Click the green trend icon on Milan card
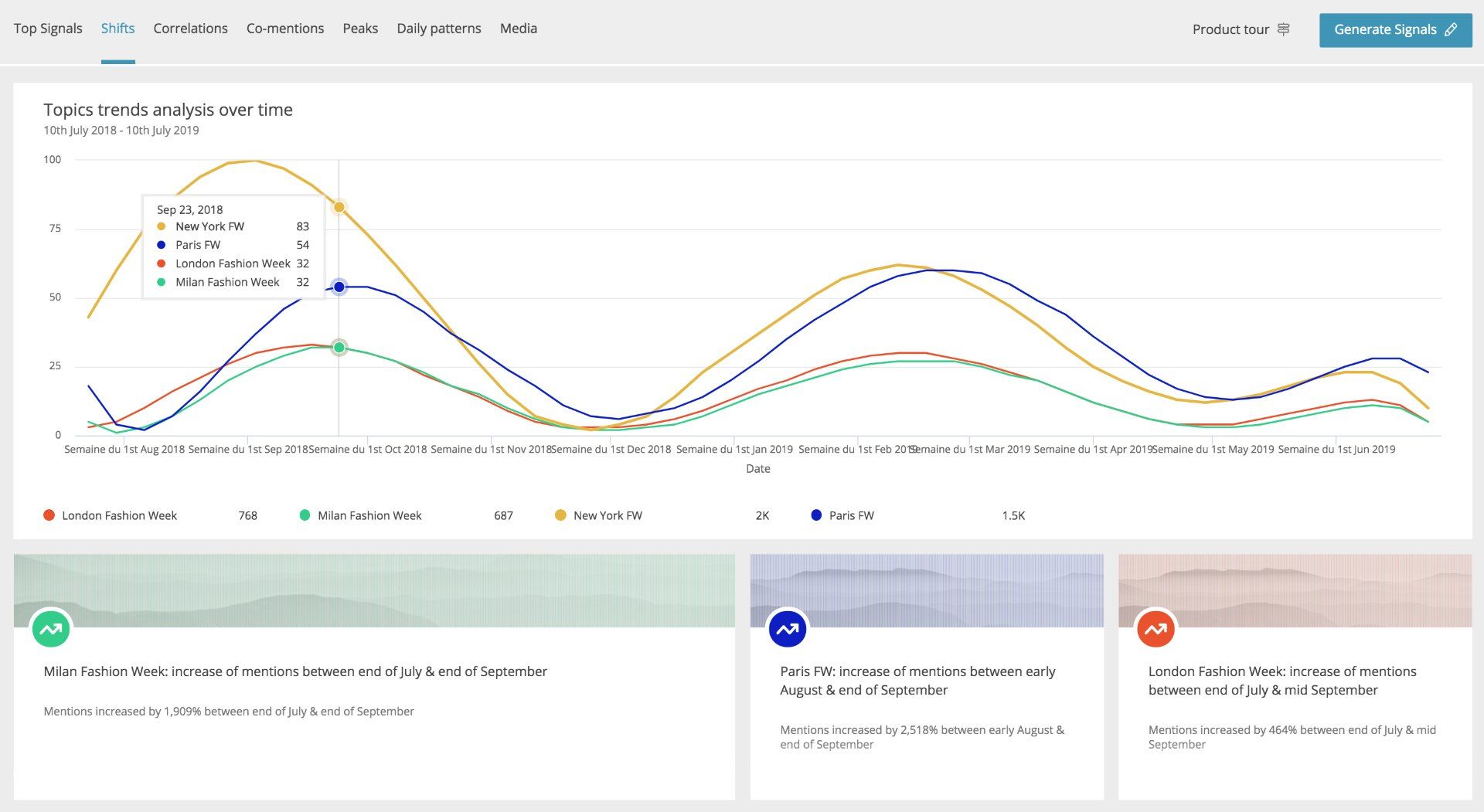Image resolution: width=1484 pixels, height=812 pixels. (51, 629)
